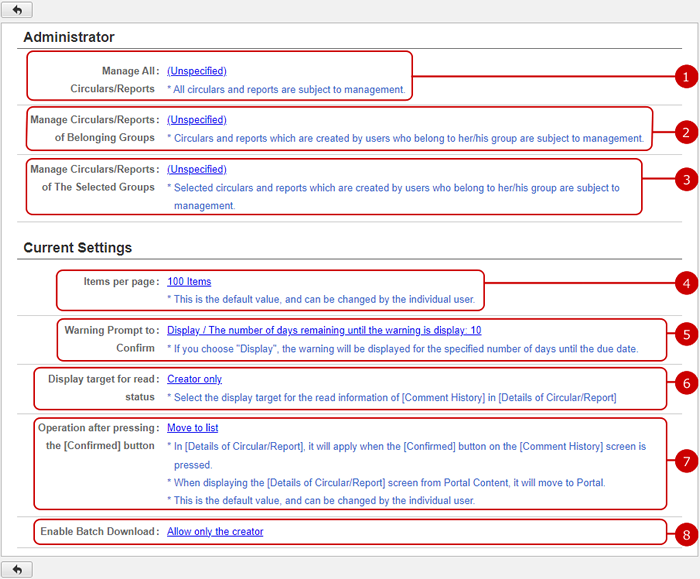Open the Creator only display target link
700x579 pixels.
coord(195,379)
